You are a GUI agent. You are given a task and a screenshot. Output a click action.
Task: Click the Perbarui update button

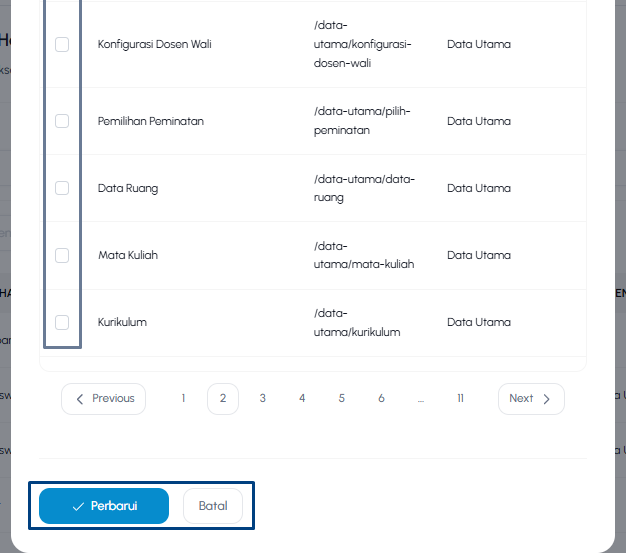point(104,506)
